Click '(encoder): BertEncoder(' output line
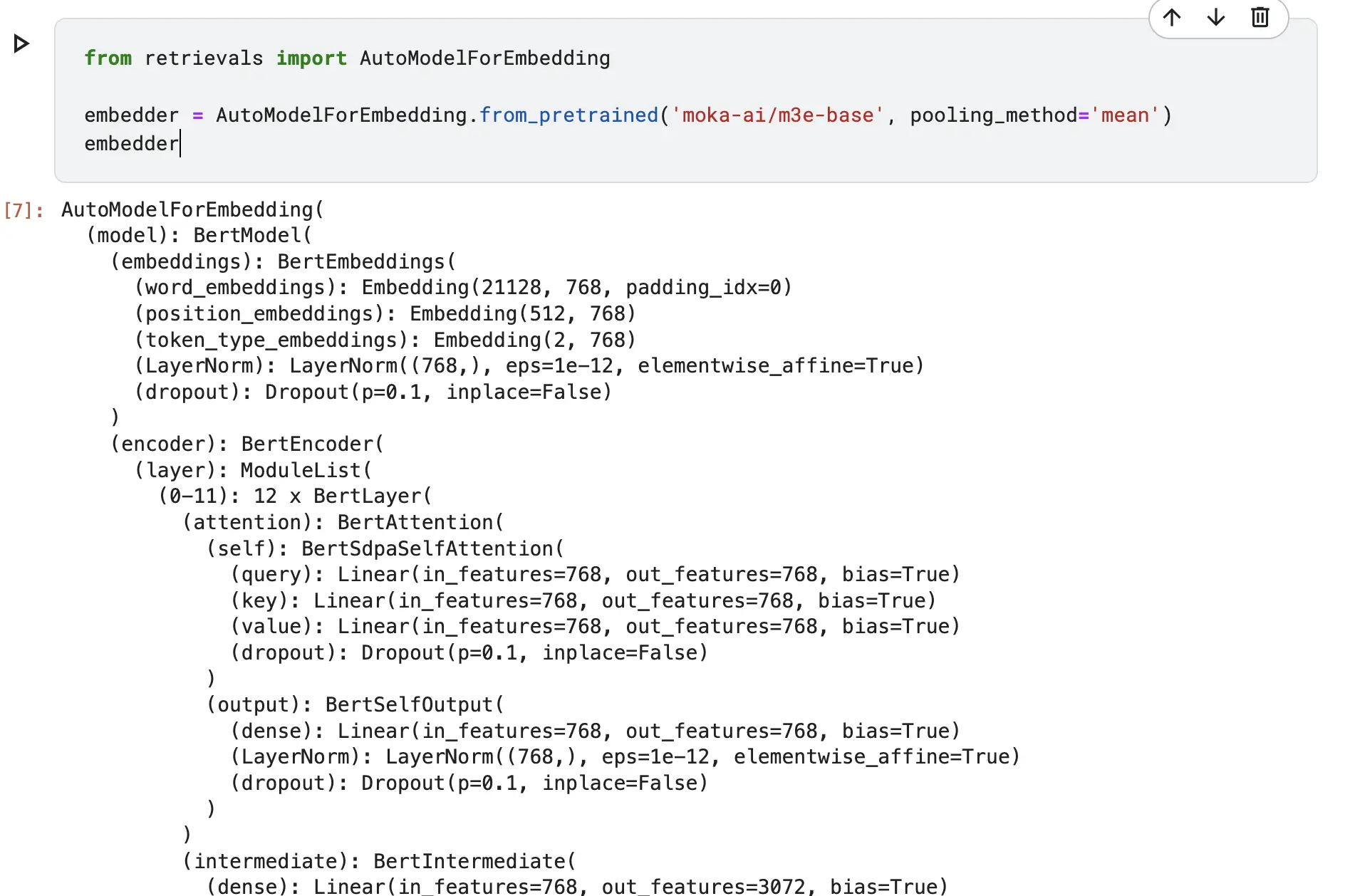This screenshot has width=1355, height=896. point(247,444)
